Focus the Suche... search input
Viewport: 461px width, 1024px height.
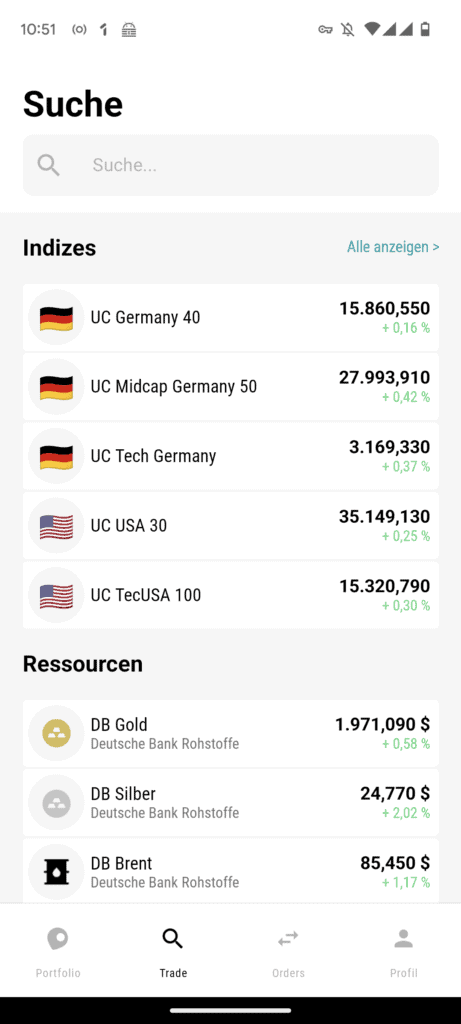pyautogui.click(x=230, y=165)
